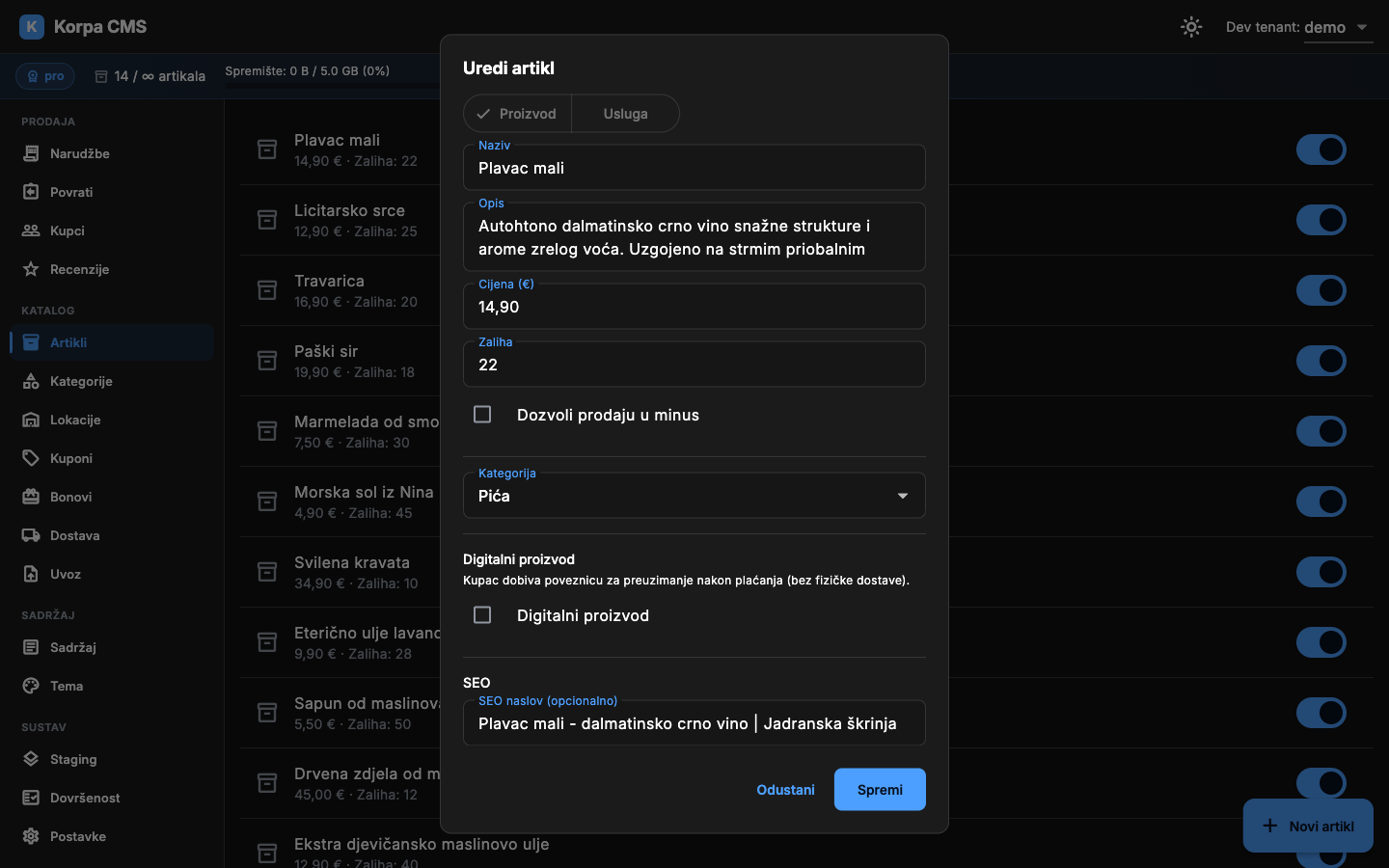Click the Zaliha stock input field
Screen dimensions: 1389x868
[x=694, y=365]
